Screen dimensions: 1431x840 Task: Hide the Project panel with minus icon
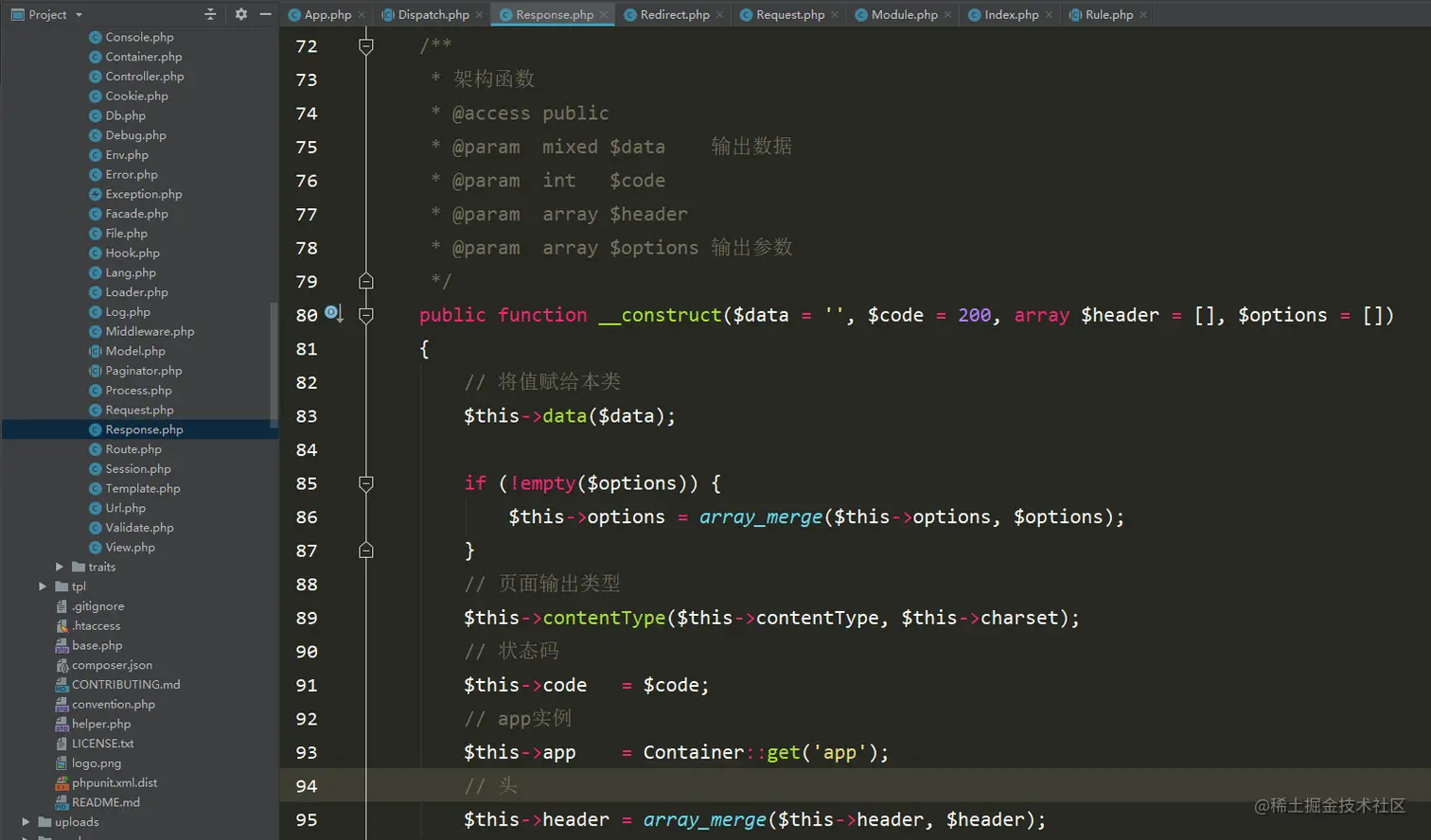coord(266,14)
